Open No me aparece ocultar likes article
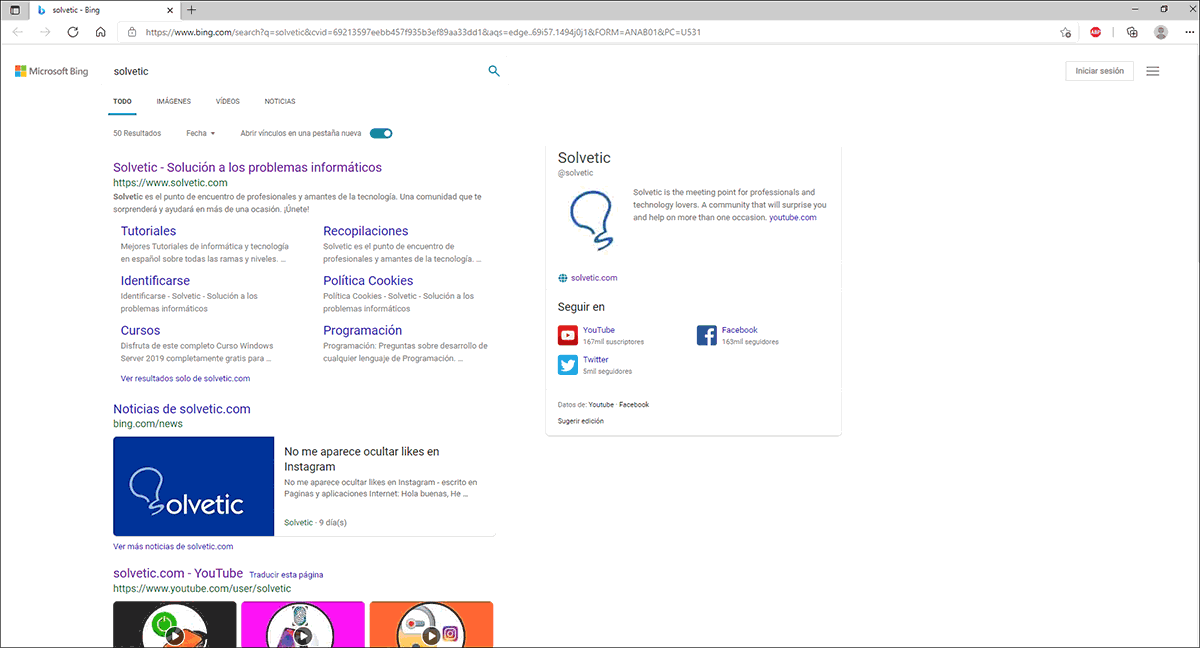Viewport: 1200px width, 648px height. (361, 459)
